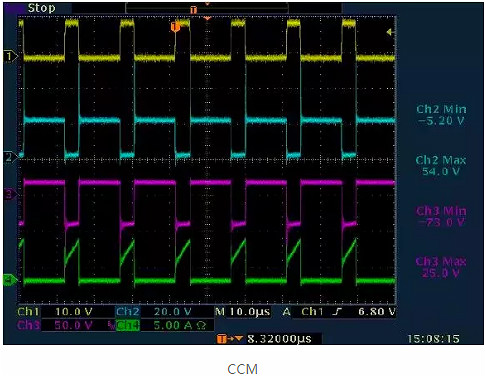Select the channel 3 ground marker
Viewport: 486px width, 376px height.
[x=10, y=194]
